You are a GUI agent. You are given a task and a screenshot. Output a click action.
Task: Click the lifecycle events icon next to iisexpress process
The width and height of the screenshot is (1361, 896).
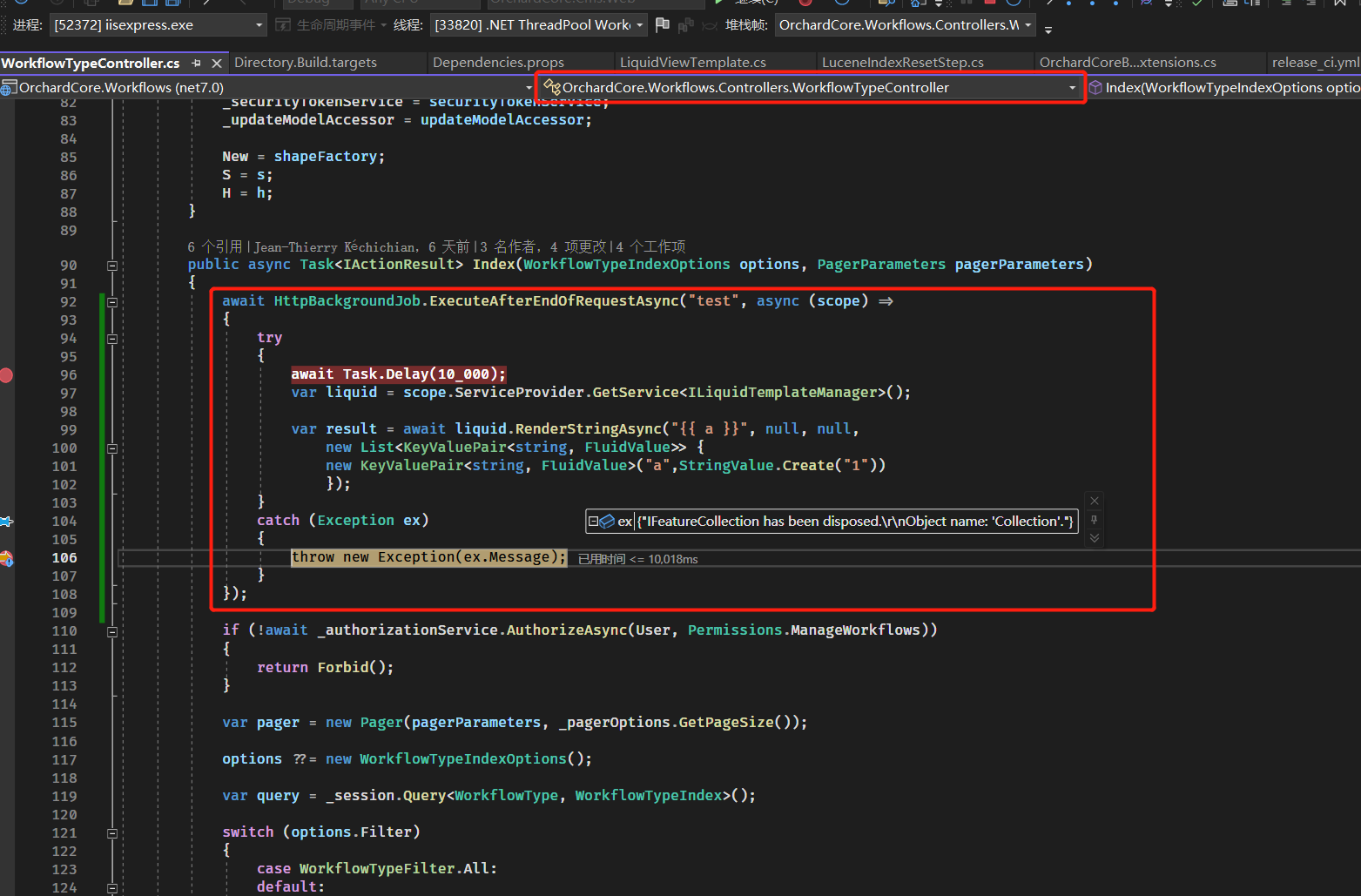click(282, 24)
